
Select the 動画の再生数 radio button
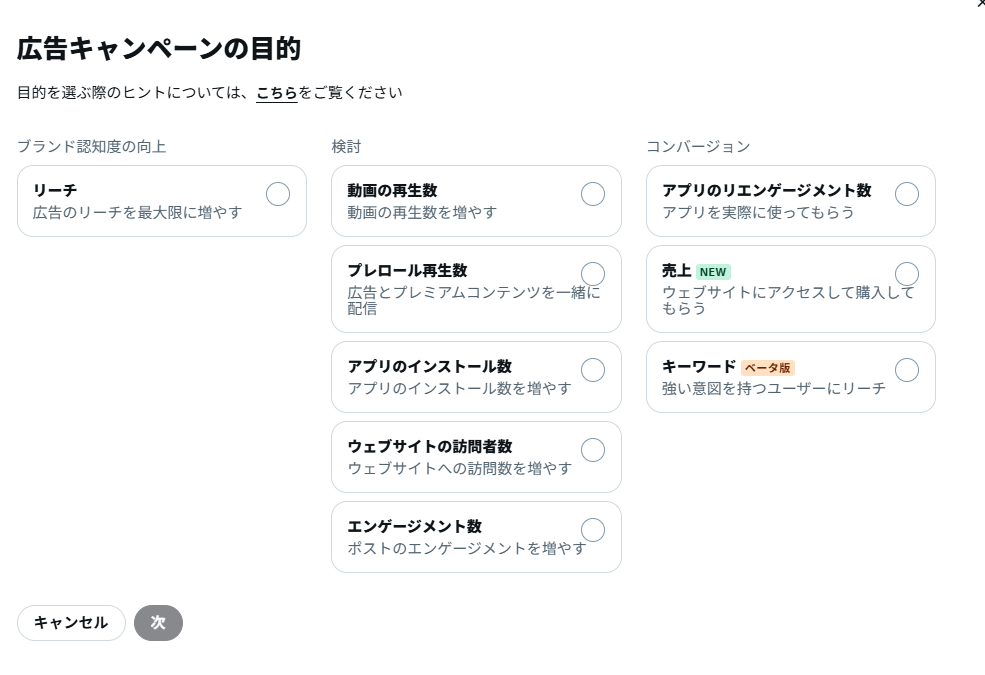coord(592,194)
